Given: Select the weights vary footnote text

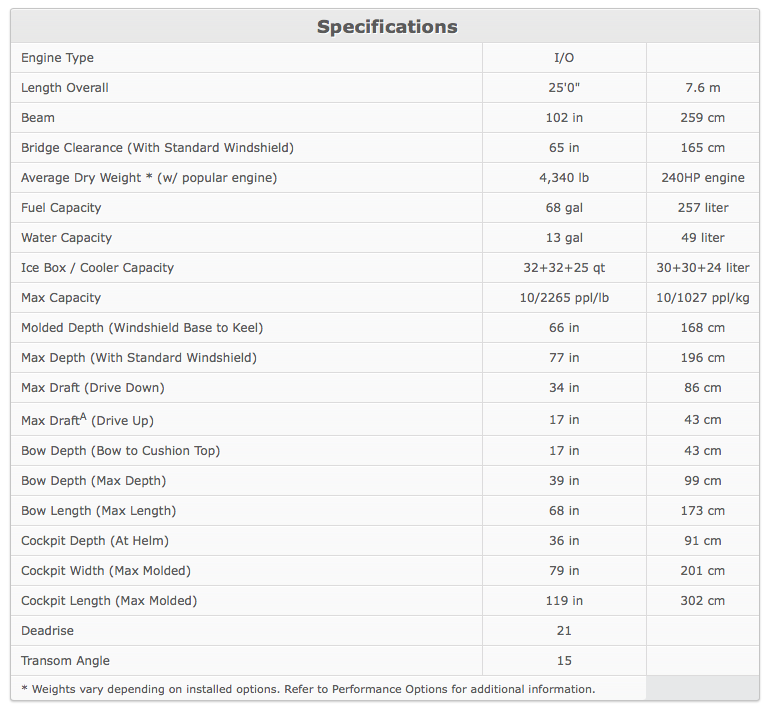Looking at the screenshot, I should tap(308, 689).
